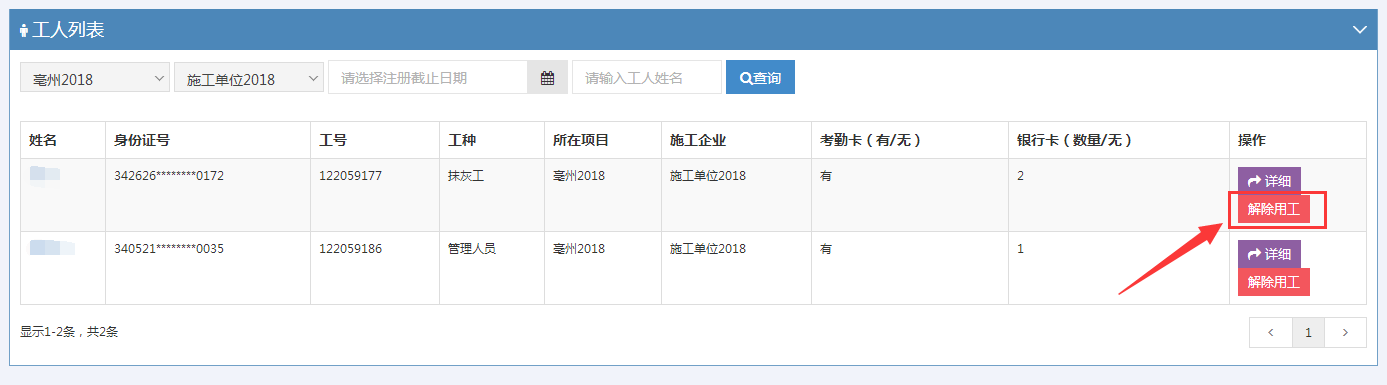Click 解除用工 for worker 122059177
This screenshot has width=1387, height=385.
(x=1273, y=209)
